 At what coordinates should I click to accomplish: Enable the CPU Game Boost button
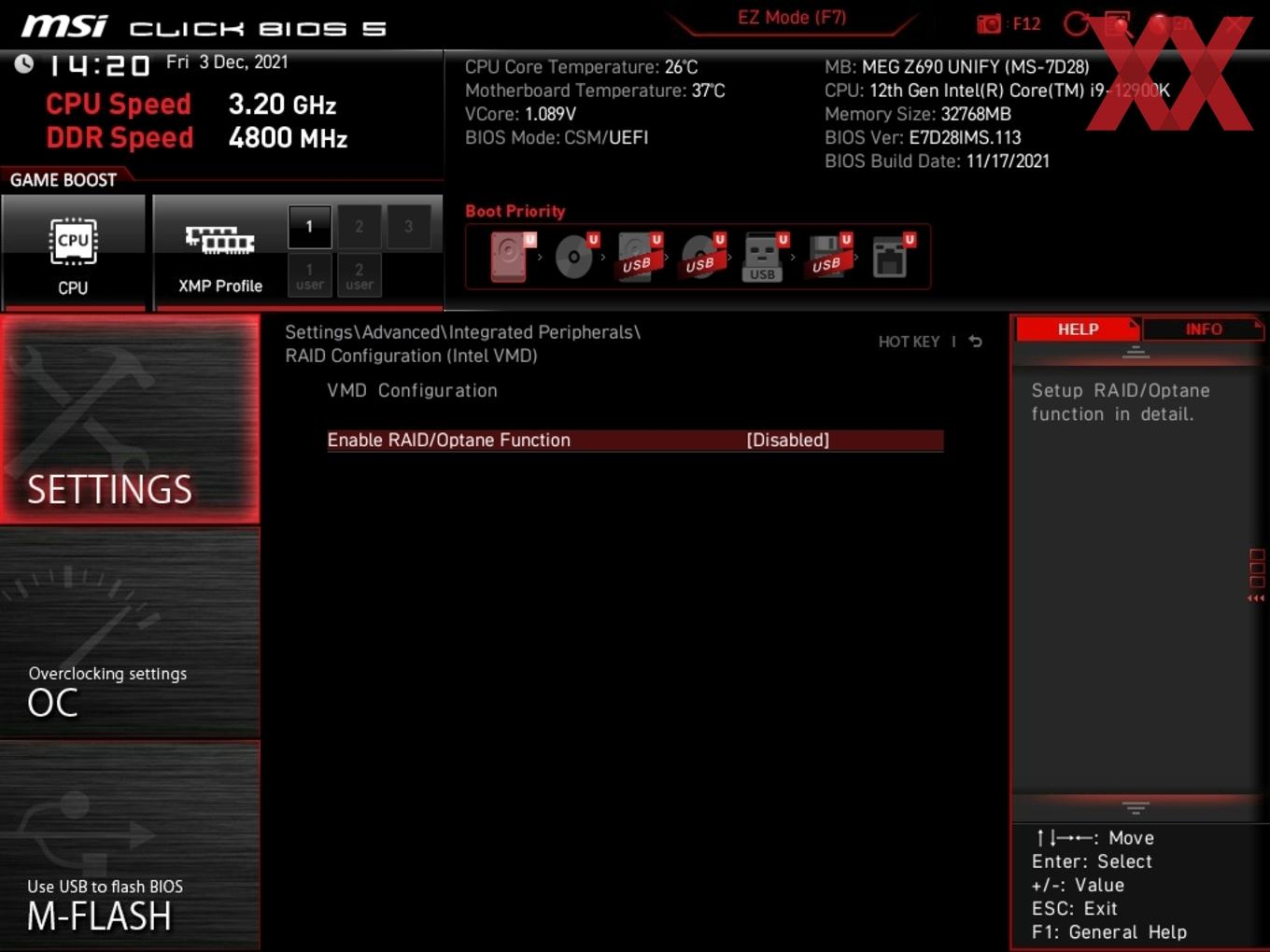[x=73, y=251]
